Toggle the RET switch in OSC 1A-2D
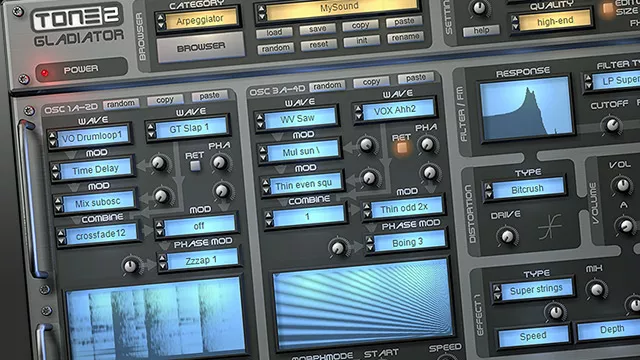The width and height of the screenshot is (640, 360). tap(195, 165)
